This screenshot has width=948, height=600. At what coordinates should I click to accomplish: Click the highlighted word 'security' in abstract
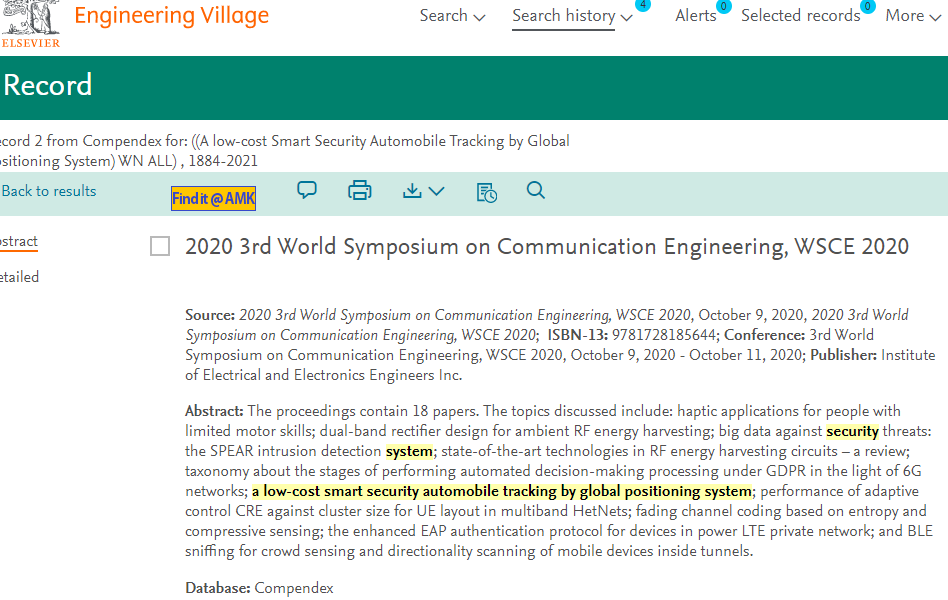pyautogui.click(x=852, y=431)
